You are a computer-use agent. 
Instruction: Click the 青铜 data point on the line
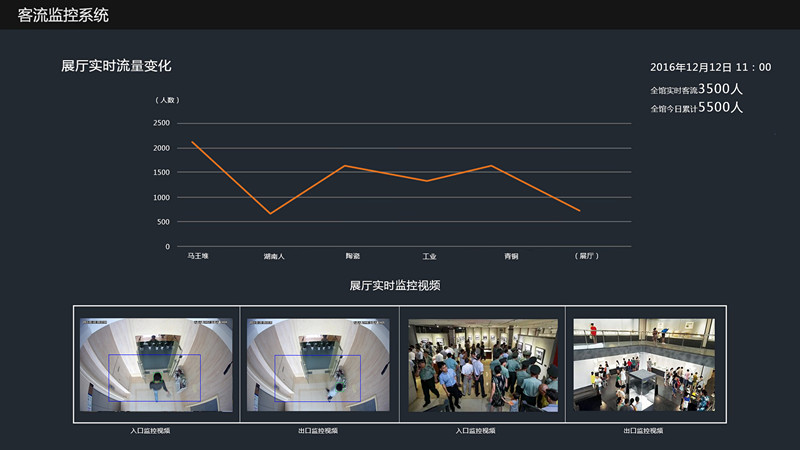coord(492,166)
